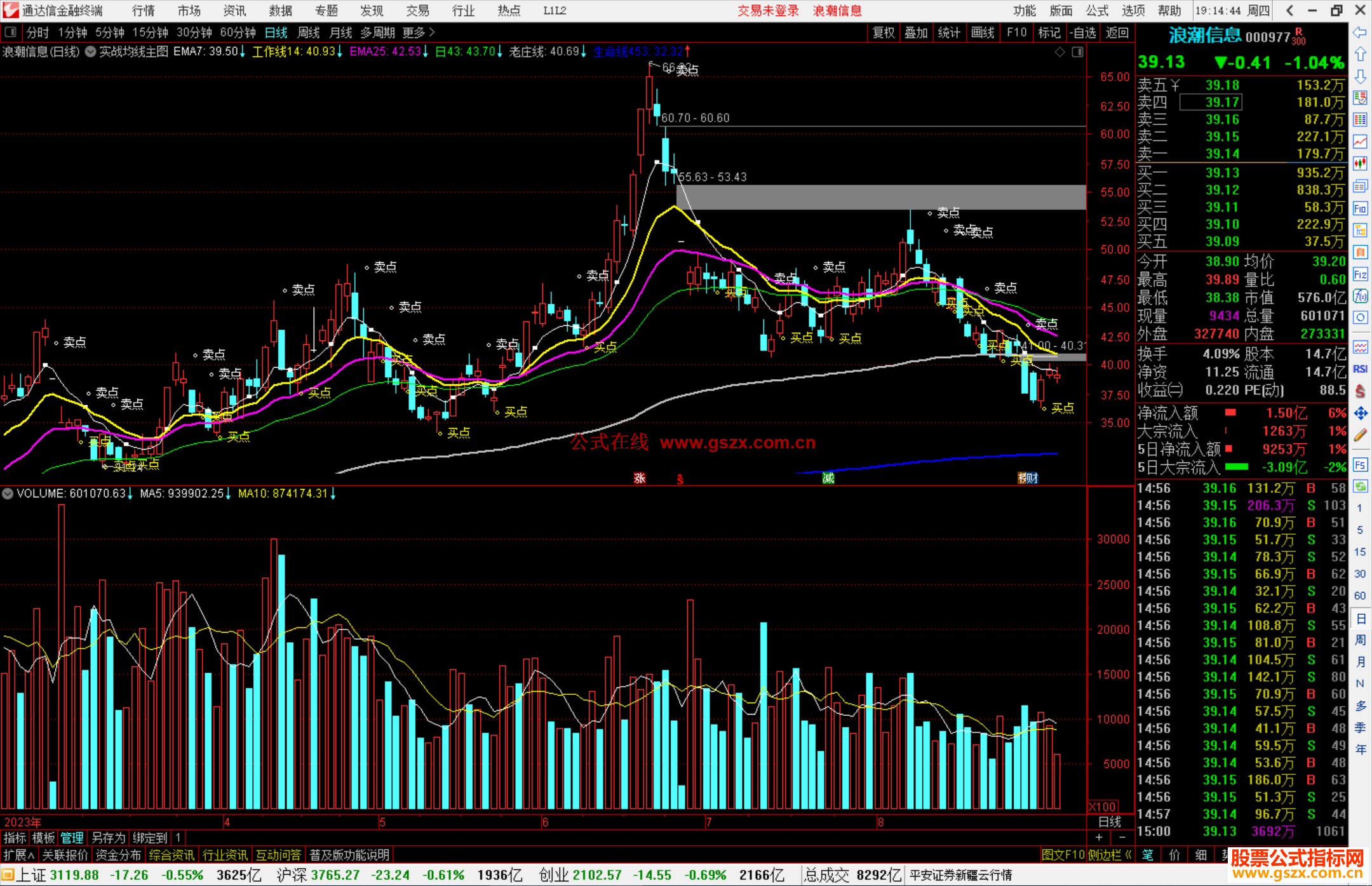The image size is (1372, 886).
Task: Switch to the 周线 period tab
Action: (x=309, y=32)
